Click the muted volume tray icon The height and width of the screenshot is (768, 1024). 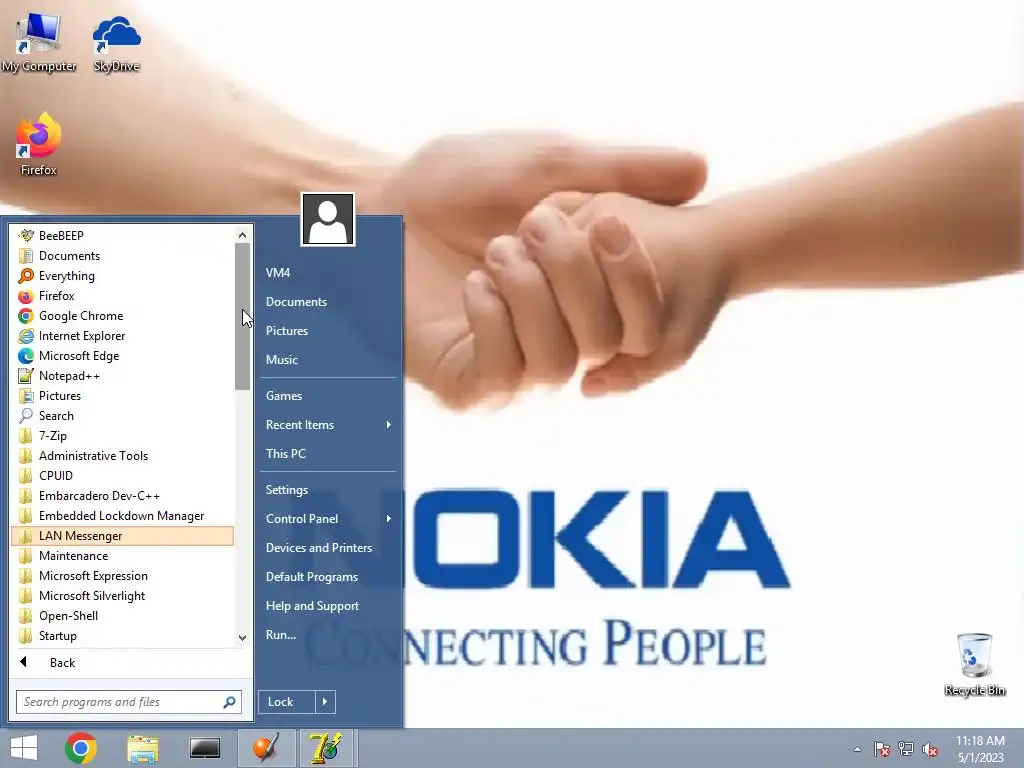pos(930,749)
